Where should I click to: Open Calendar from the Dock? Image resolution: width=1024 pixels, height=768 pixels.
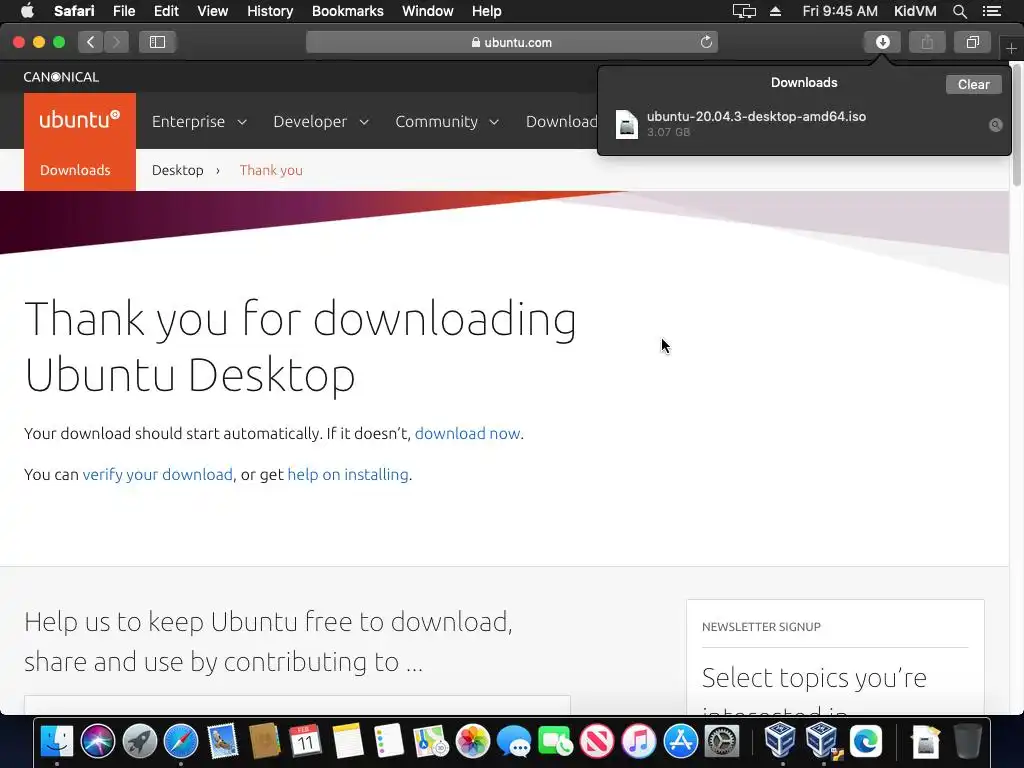pyautogui.click(x=306, y=741)
